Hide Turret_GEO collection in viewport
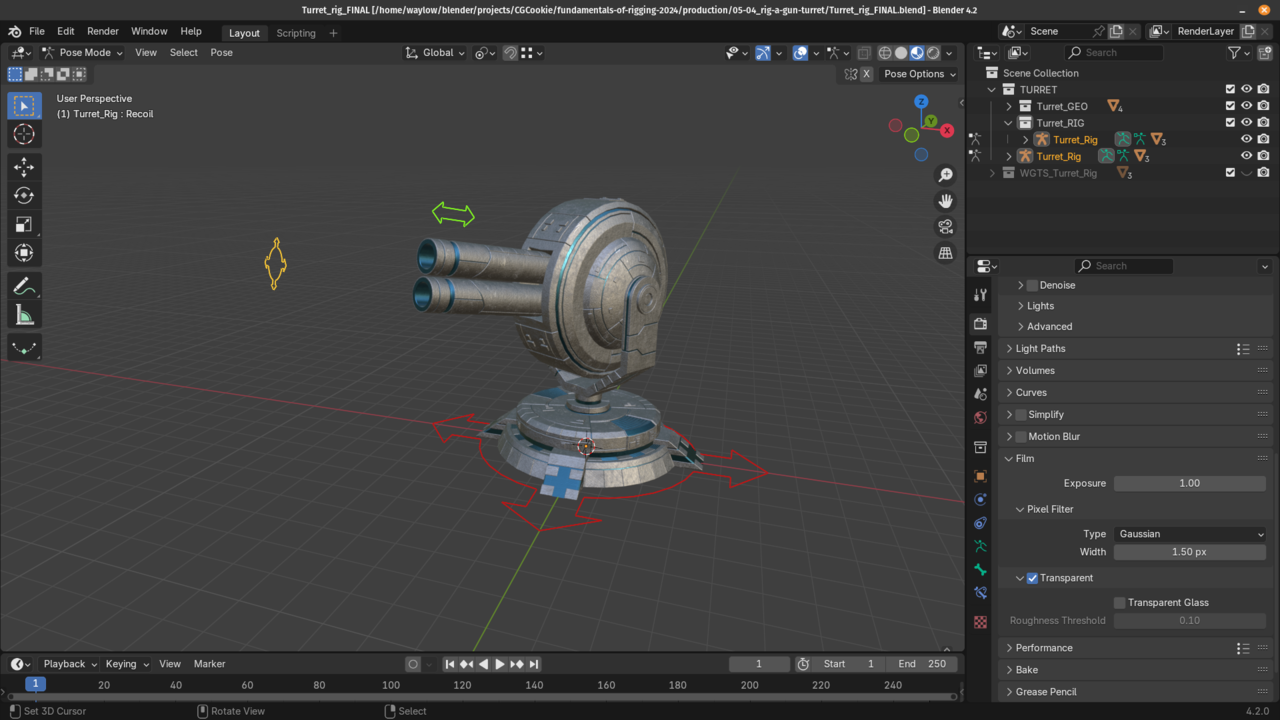The height and width of the screenshot is (720, 1280). coord(1246,106)
